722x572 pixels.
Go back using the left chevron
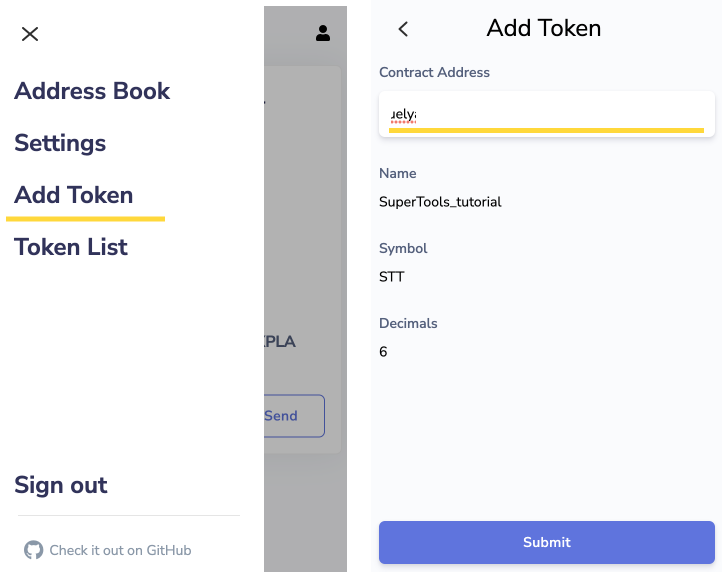pyautogui.click(x=403, y=29)
